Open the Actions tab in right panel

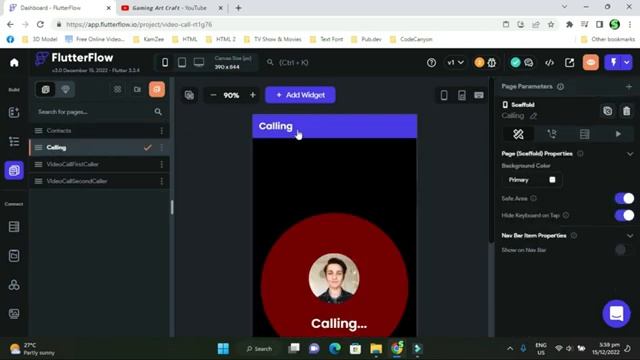(552, 134)
